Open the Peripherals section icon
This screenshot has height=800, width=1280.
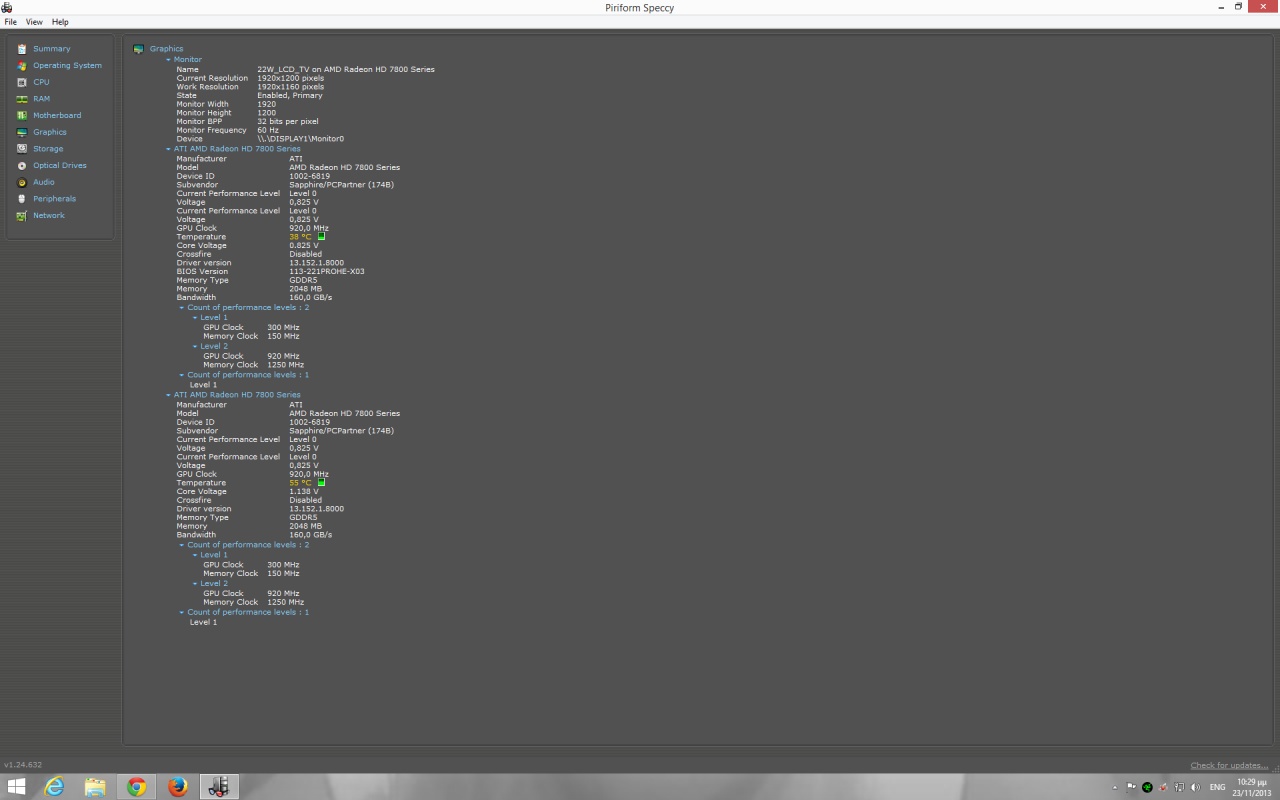(x=22, y=199)
